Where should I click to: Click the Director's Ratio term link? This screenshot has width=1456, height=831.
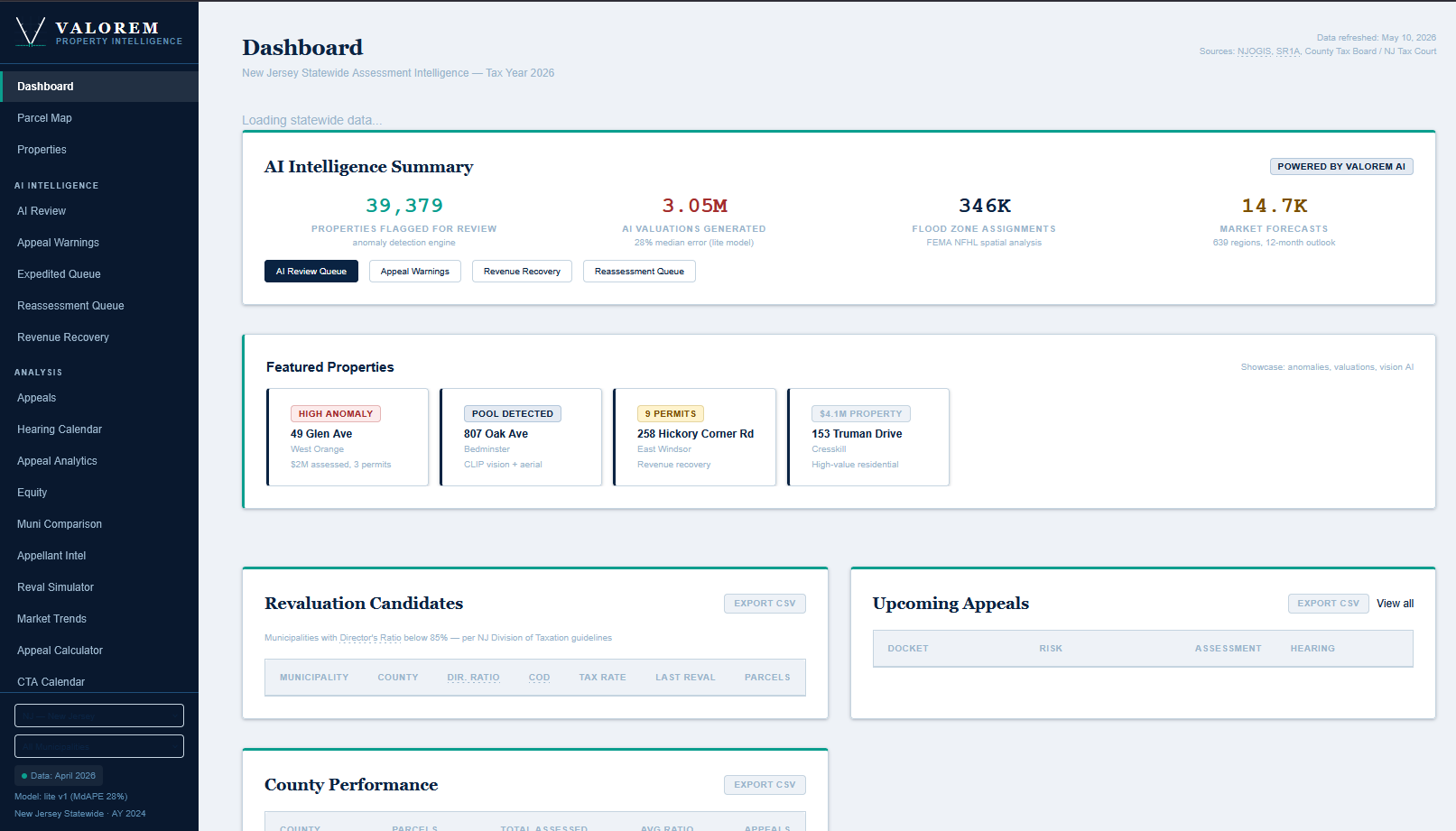pyautogui.click(x=370, y=638)
